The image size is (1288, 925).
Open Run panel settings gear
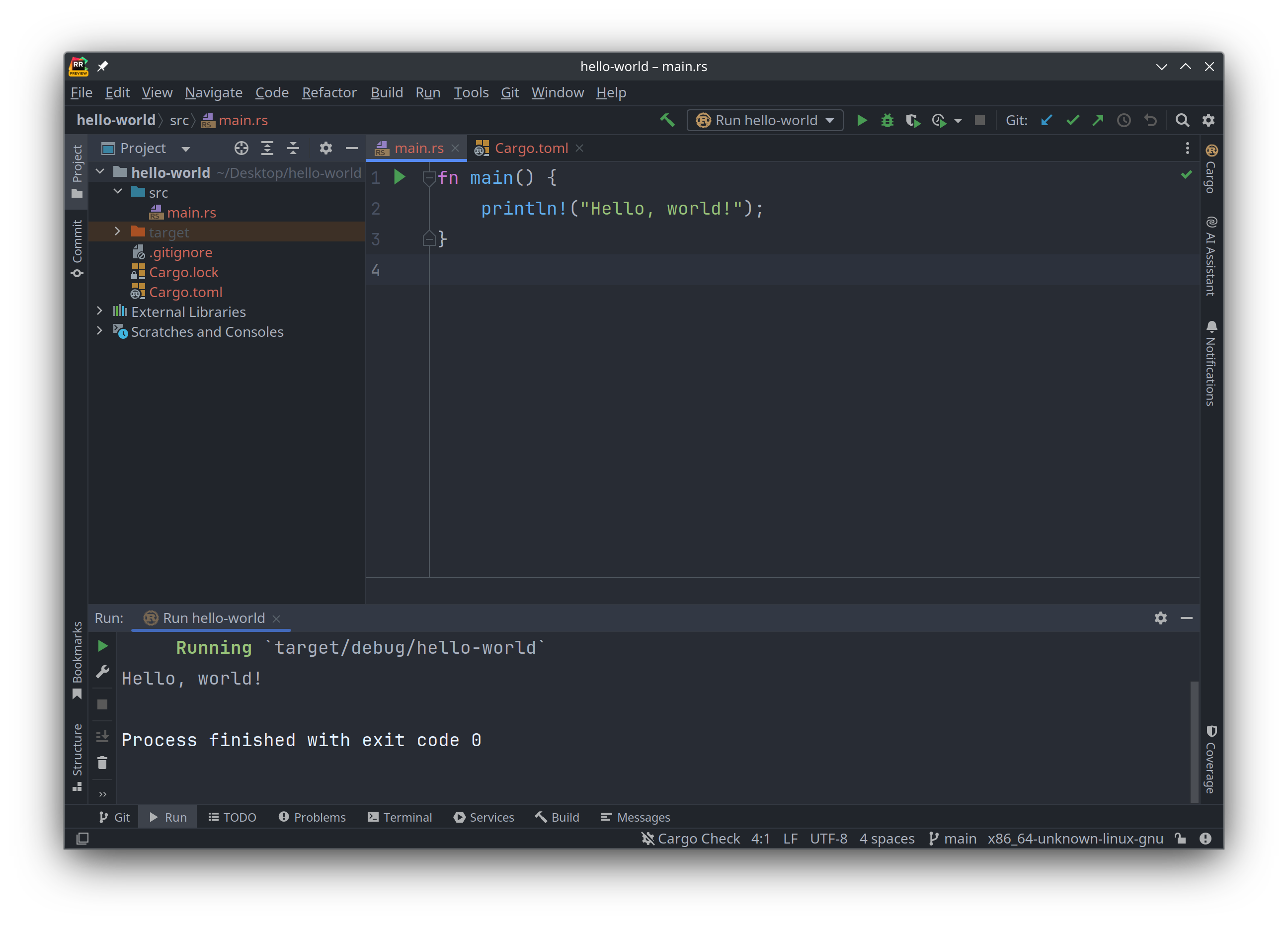pyautogui.click(x=1160, y=618)
